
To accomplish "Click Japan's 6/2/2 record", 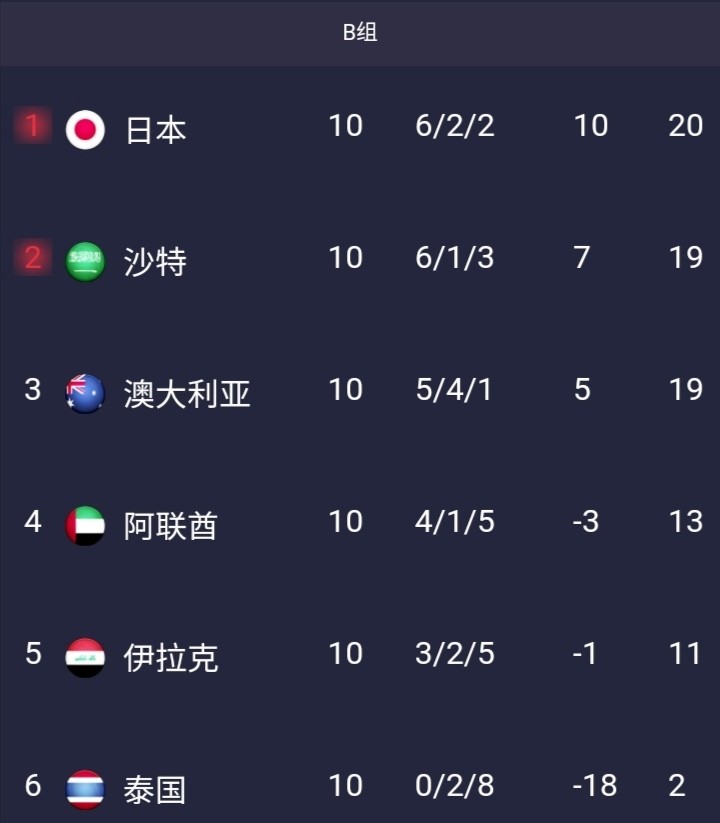I will point(455,126).
